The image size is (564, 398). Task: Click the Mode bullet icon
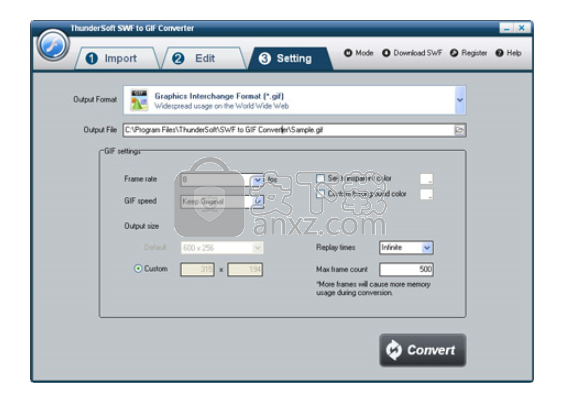coord(348,53)
